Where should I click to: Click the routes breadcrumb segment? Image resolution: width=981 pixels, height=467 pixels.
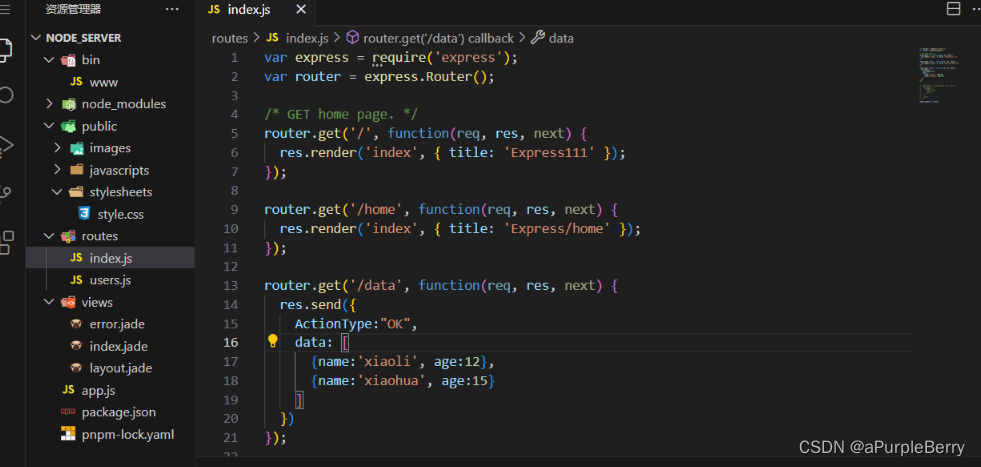click(x=230, y=38)
